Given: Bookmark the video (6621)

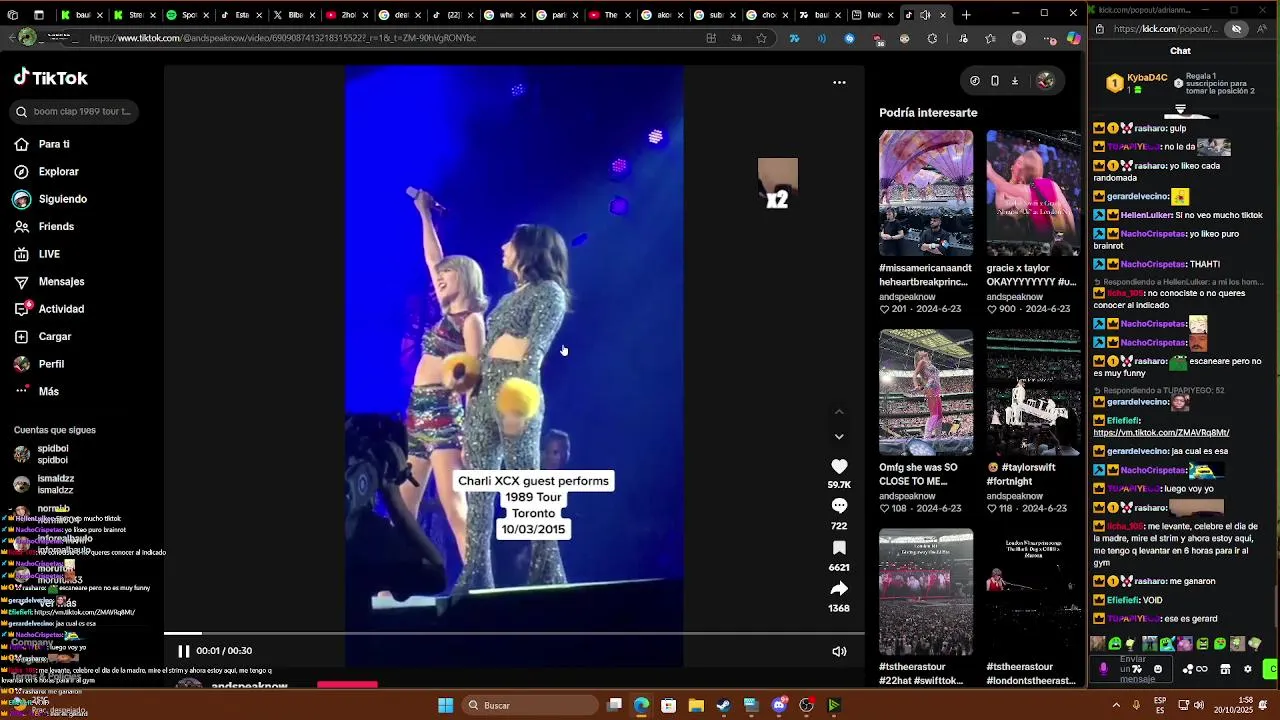Looking at the screenshot, I should click(x=839, y=548).
